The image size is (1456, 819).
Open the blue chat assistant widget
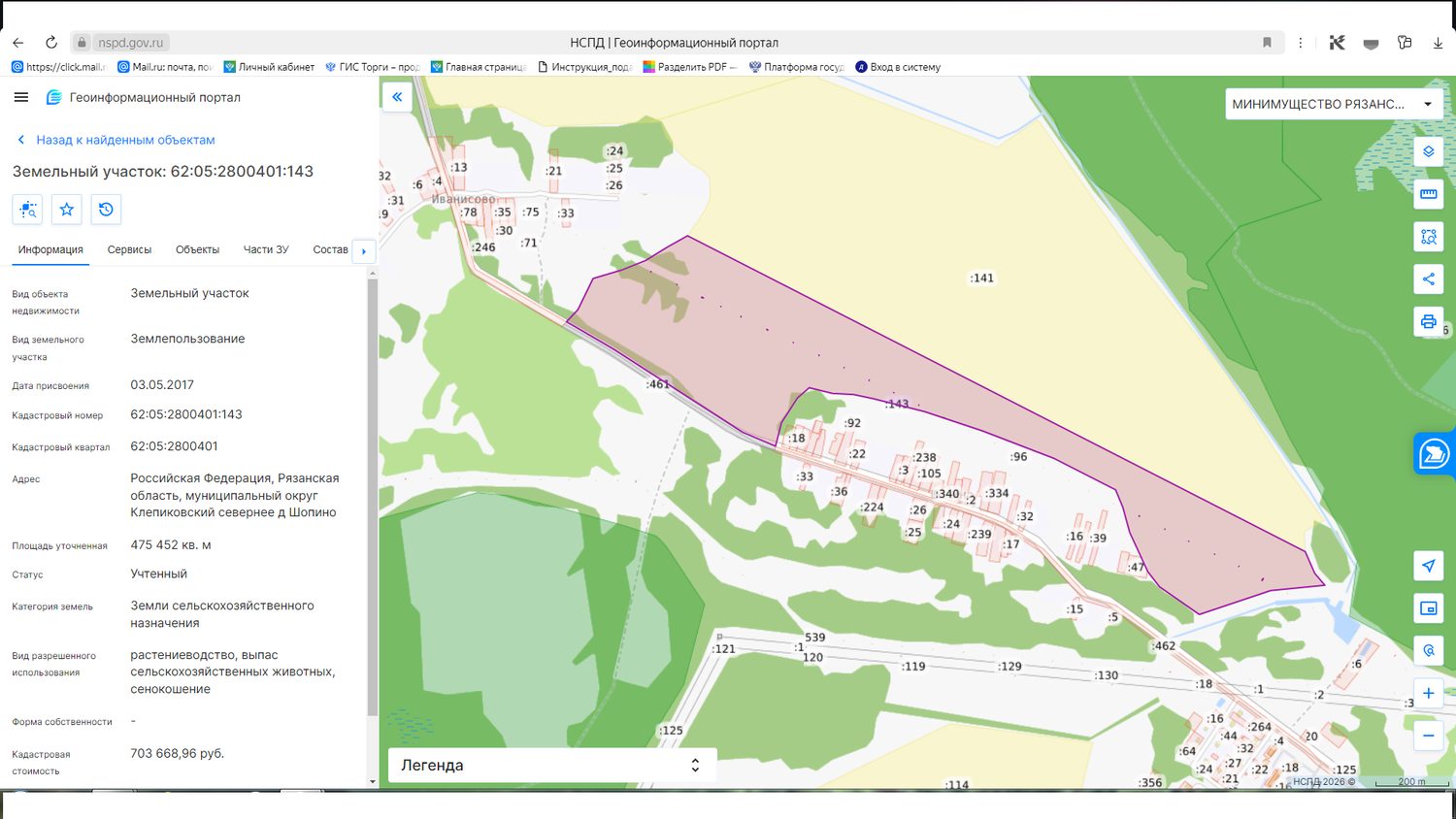[x=1435, y=453]
